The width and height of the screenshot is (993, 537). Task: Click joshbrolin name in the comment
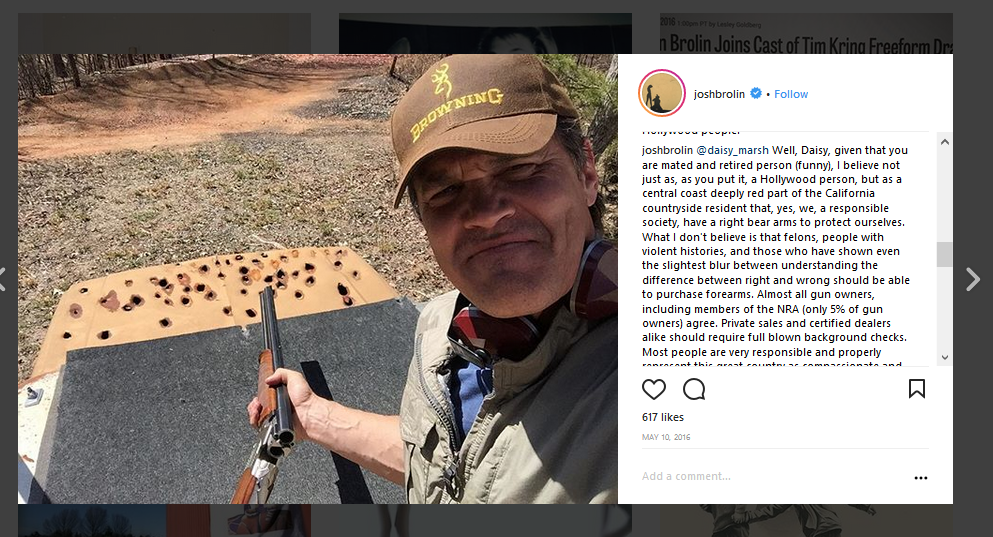[667, 150]
